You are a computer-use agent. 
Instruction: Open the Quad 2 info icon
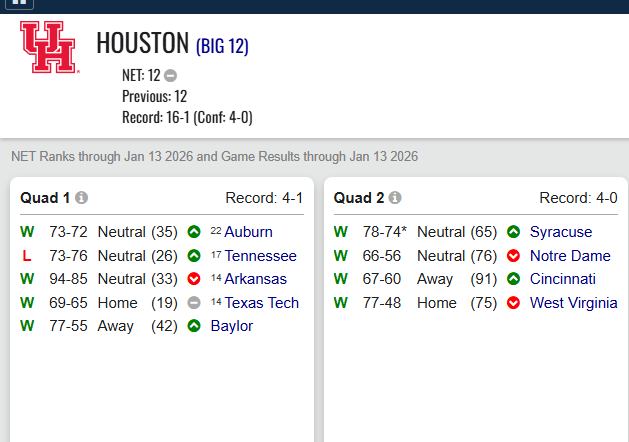pos(395,198)
